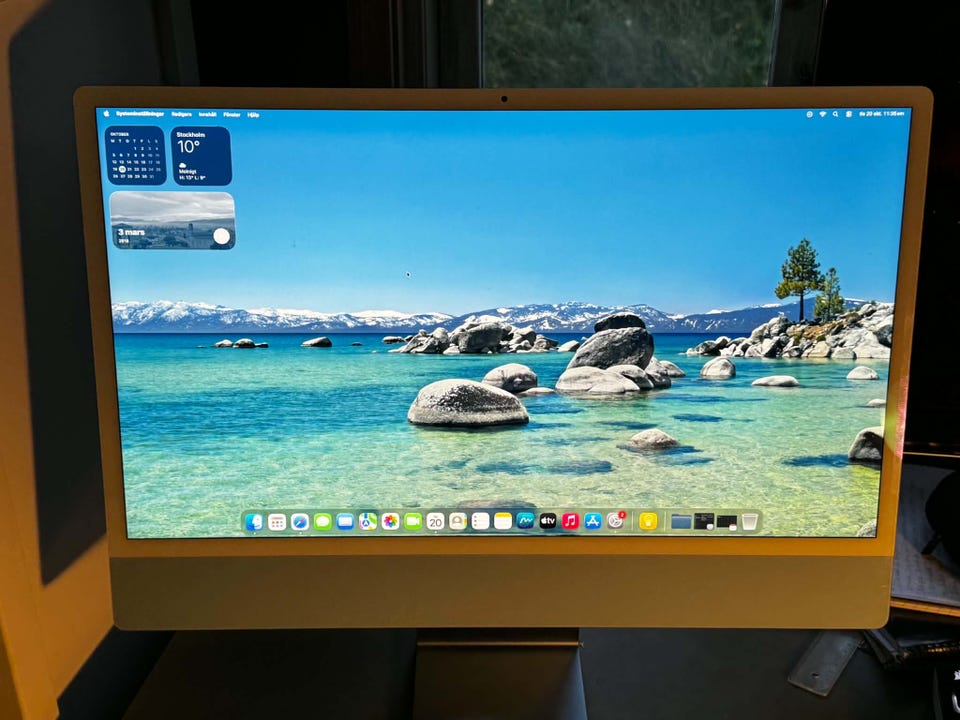Image resolution: width=960 pixels, height=720 pixels.
Task: Launch Photos from the dock
Action: [390, 522]
